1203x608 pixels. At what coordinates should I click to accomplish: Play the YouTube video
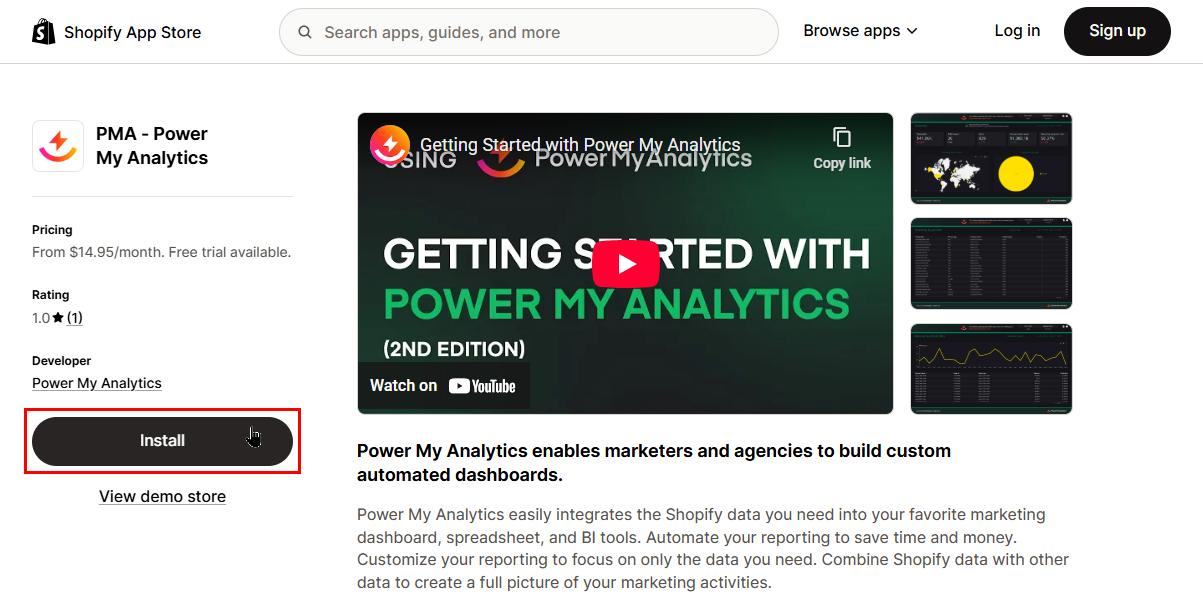click(x=625, y=264)
